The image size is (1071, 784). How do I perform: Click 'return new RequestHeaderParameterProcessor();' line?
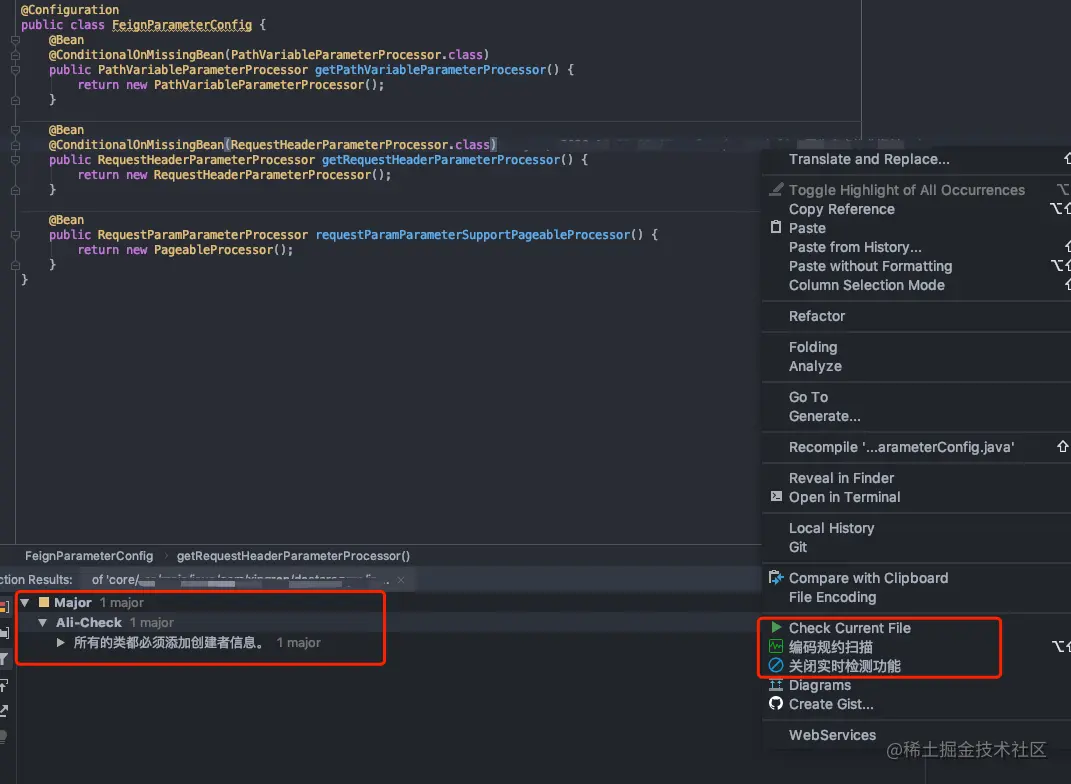point(234,175)
